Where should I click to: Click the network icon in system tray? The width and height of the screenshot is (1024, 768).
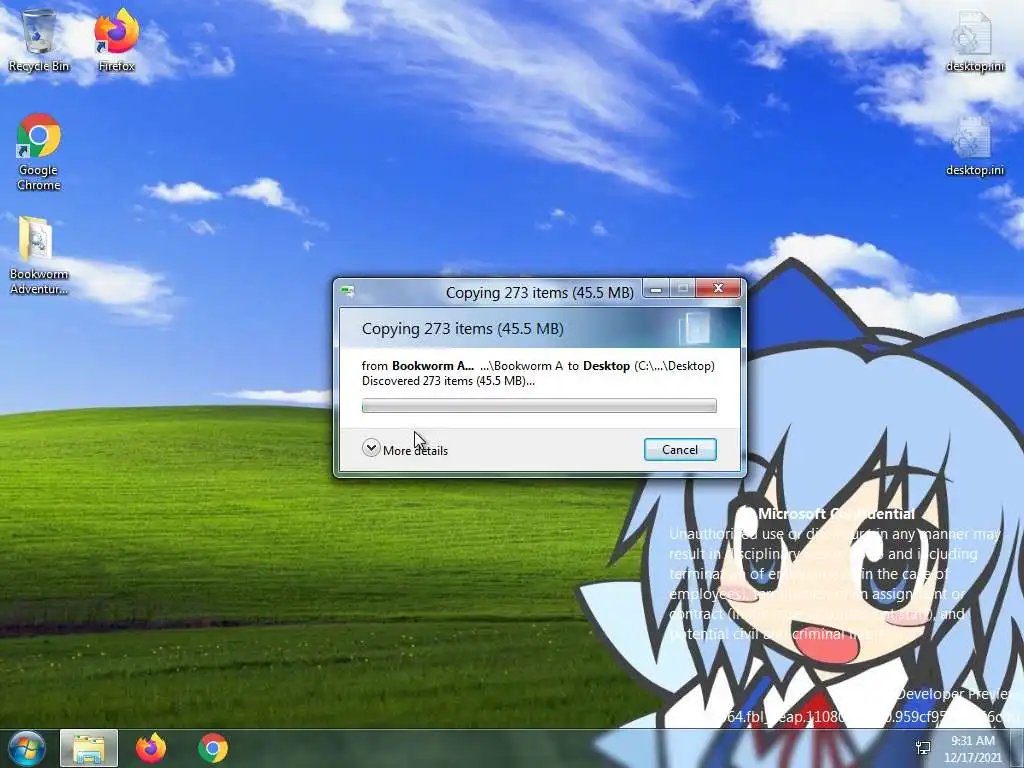coord(923,748)
